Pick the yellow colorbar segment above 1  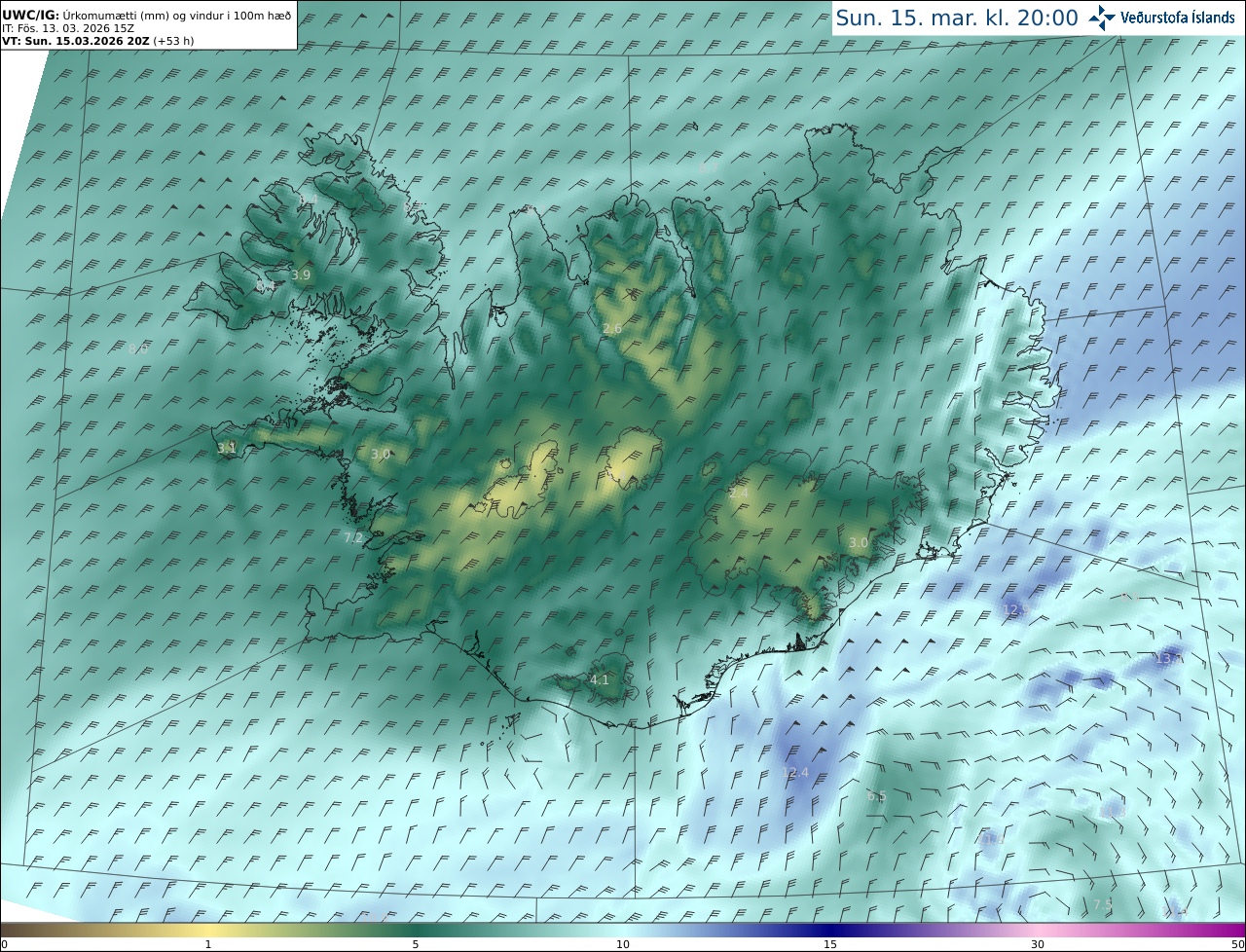click(x=208, y=930)
